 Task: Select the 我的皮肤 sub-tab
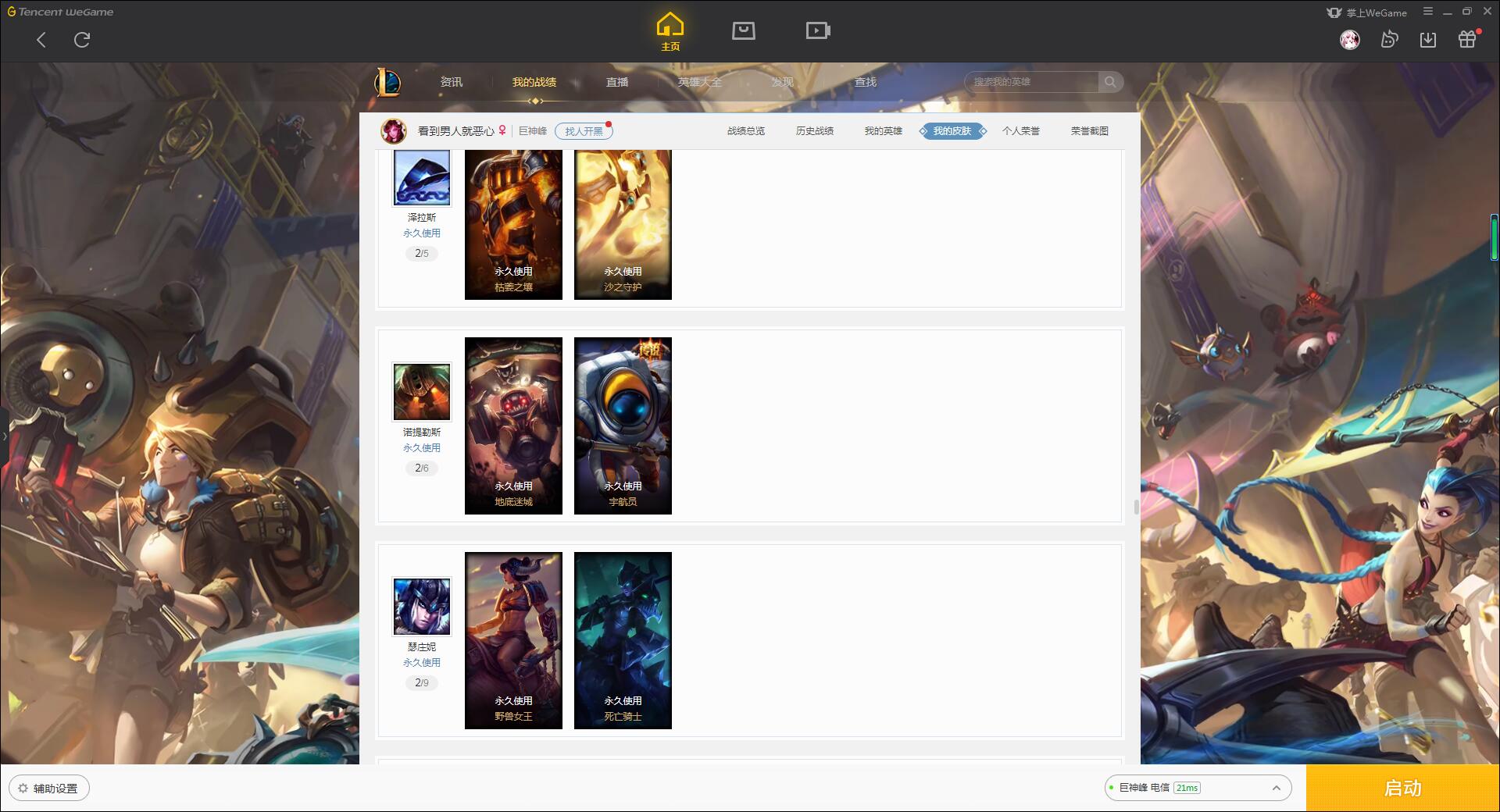952,131
